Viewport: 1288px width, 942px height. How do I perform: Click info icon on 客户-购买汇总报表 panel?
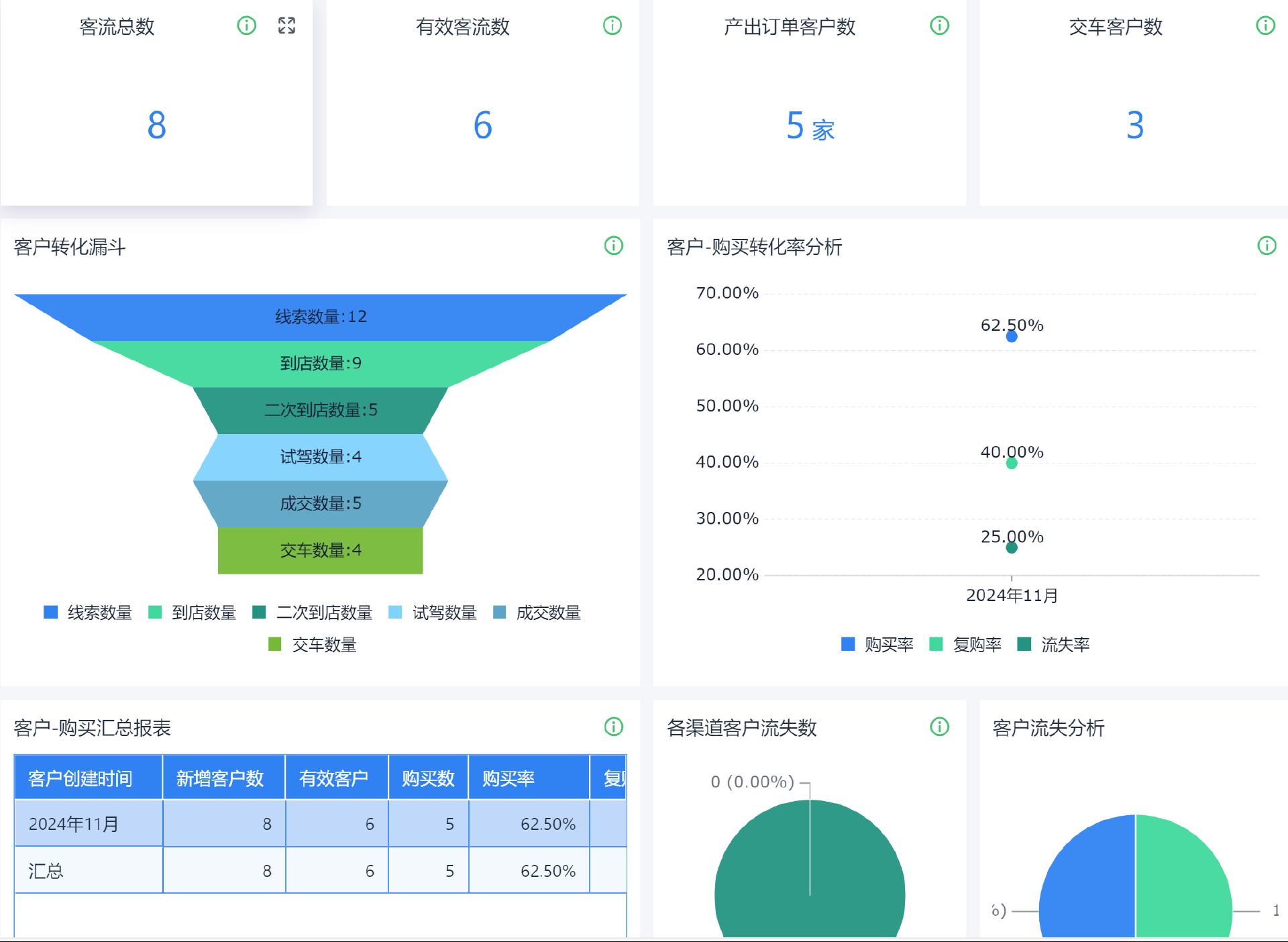pos(613,727)
